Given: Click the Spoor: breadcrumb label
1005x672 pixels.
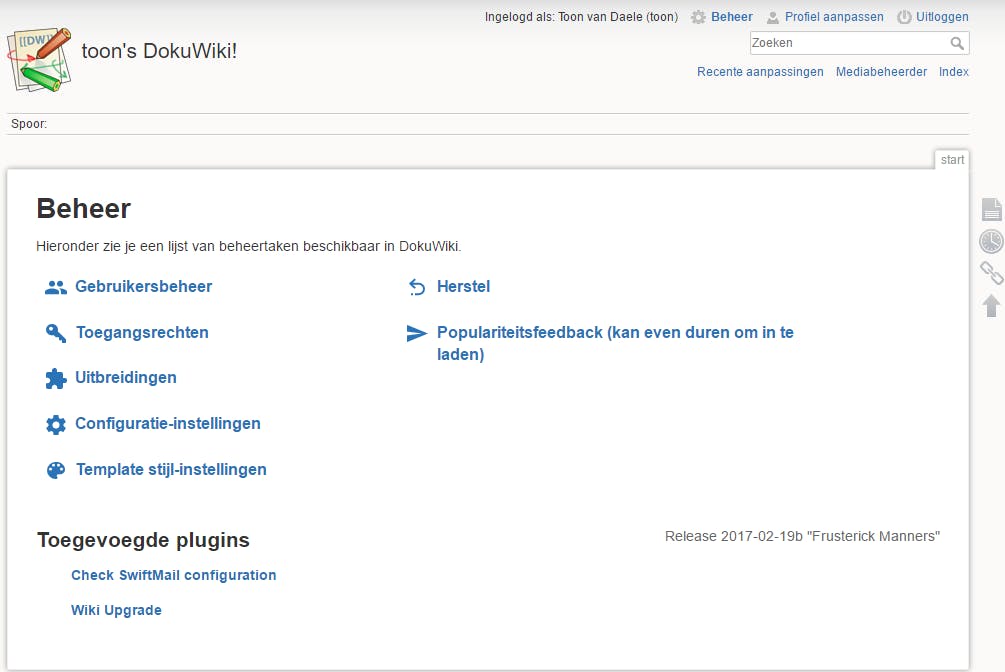Looking at the screenshot, I should tap(29, 124).
